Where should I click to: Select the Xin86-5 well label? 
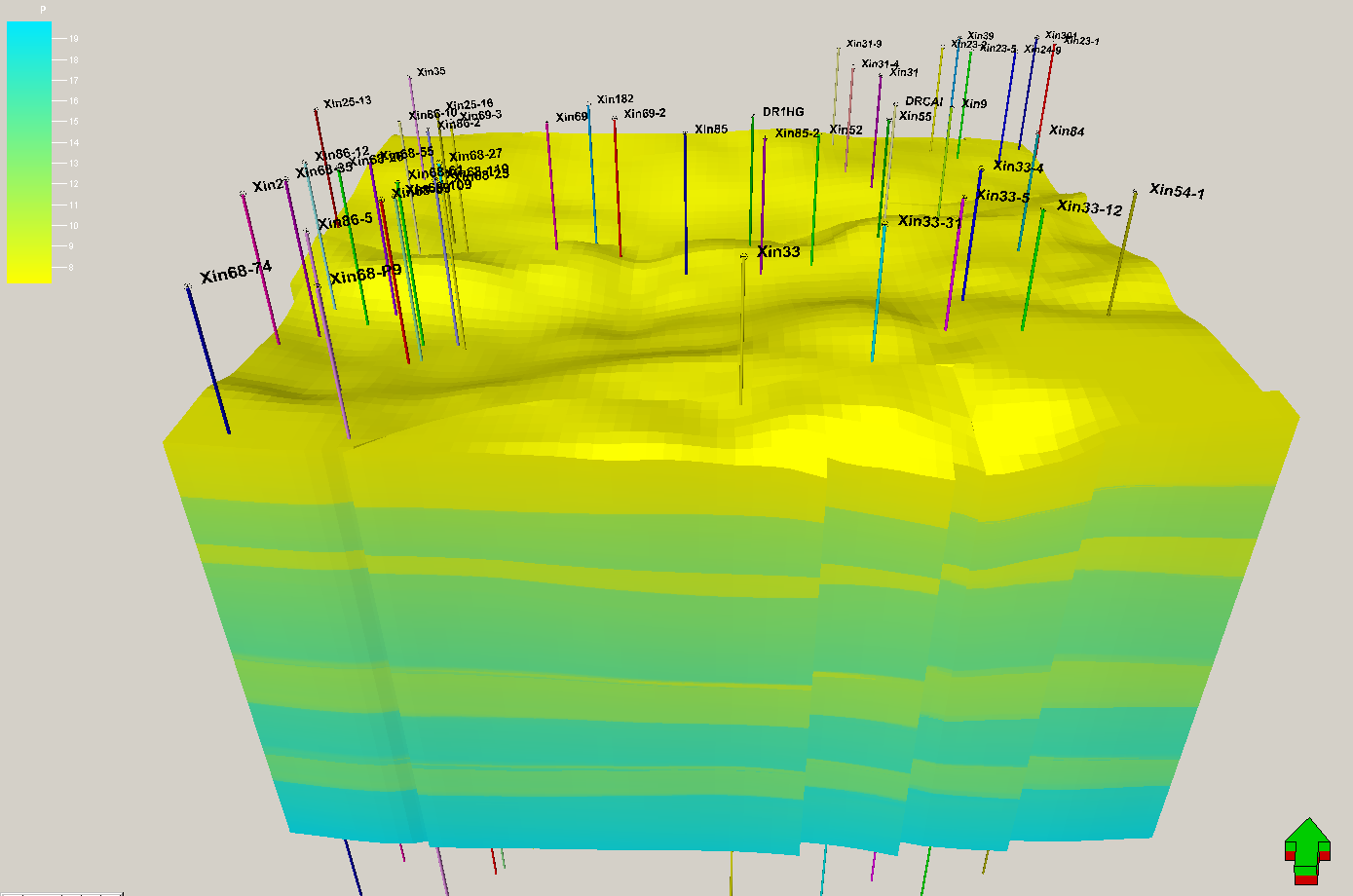(x=345, y=221)
